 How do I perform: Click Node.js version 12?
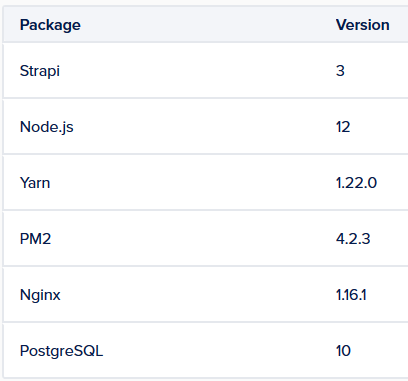(x=343, y=127)
